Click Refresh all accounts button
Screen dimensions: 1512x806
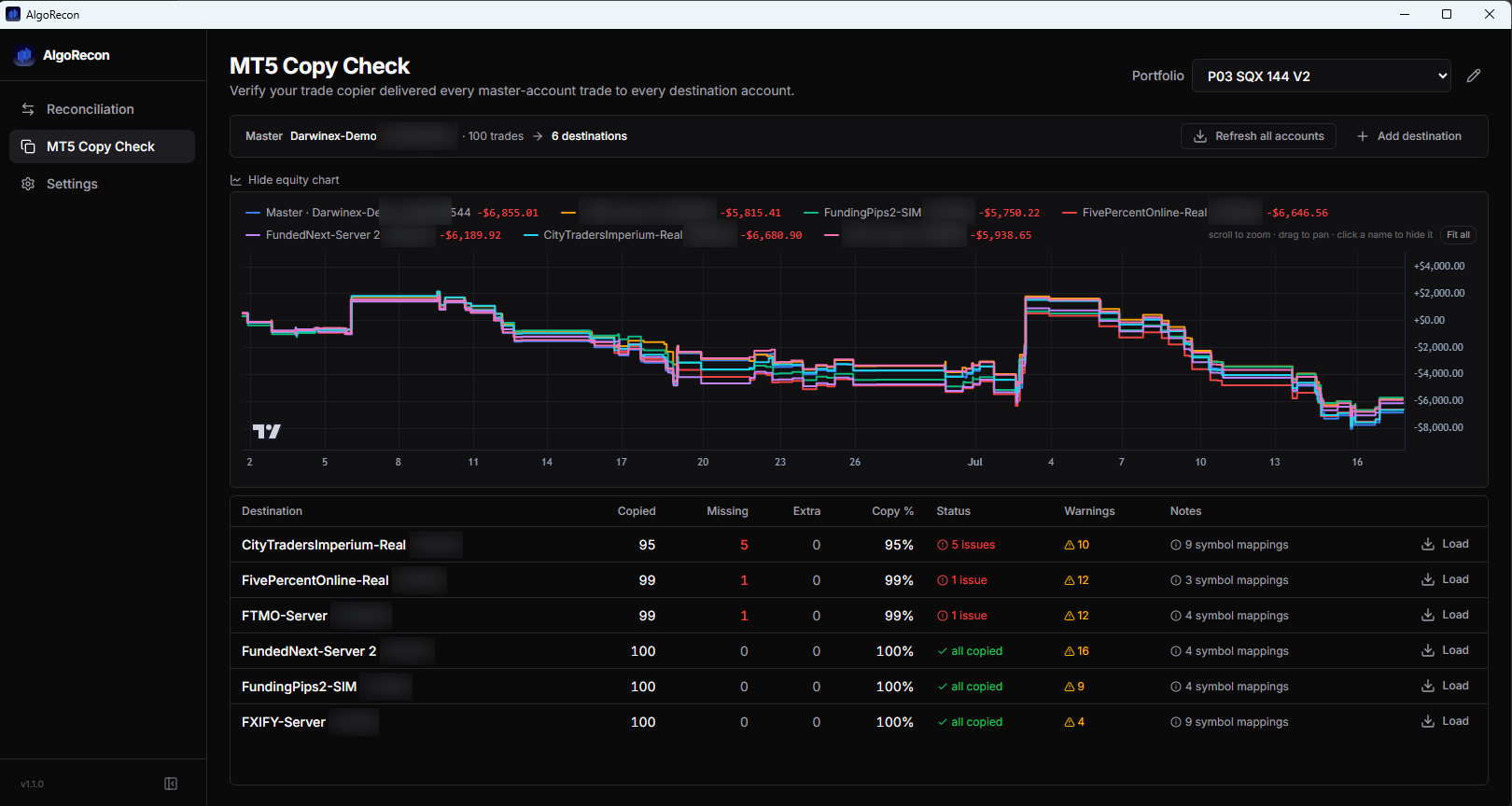[x=1258, y=136]
